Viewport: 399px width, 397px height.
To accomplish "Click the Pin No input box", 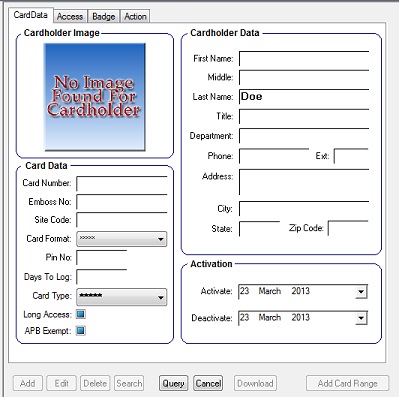I will click(x=102, y=257).
